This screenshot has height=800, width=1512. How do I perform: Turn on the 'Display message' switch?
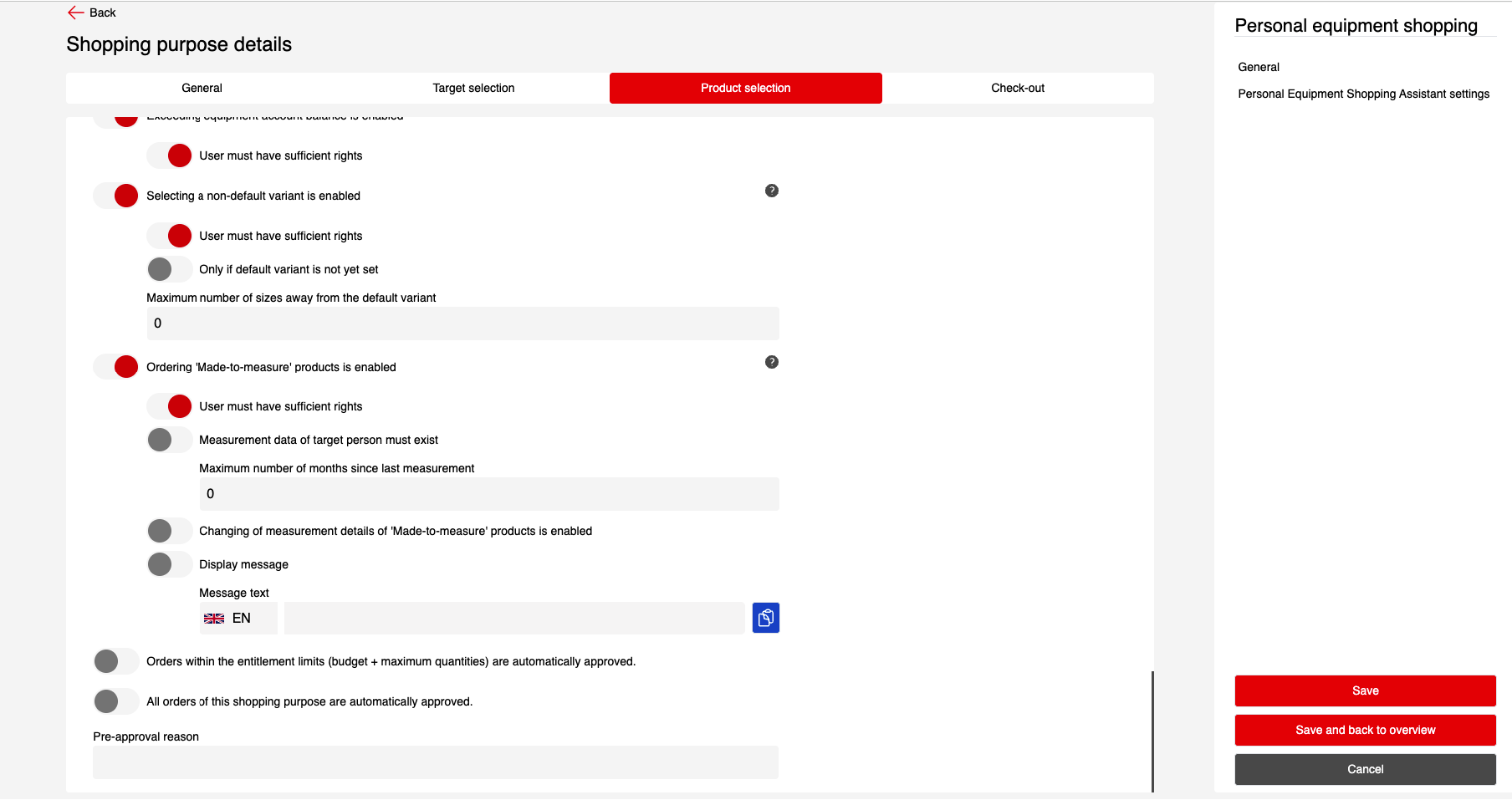tap(169, 564)
